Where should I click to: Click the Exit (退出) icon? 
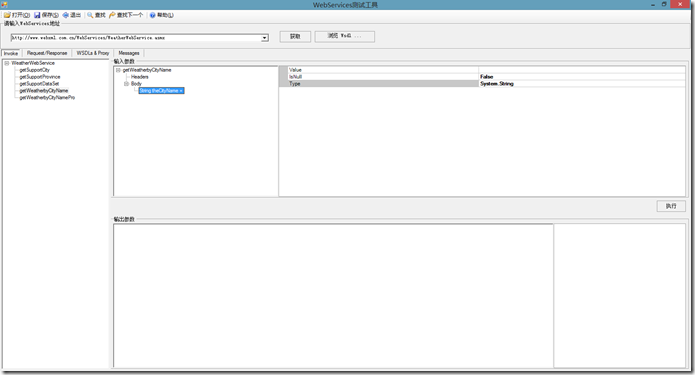(x=66, y=15)
